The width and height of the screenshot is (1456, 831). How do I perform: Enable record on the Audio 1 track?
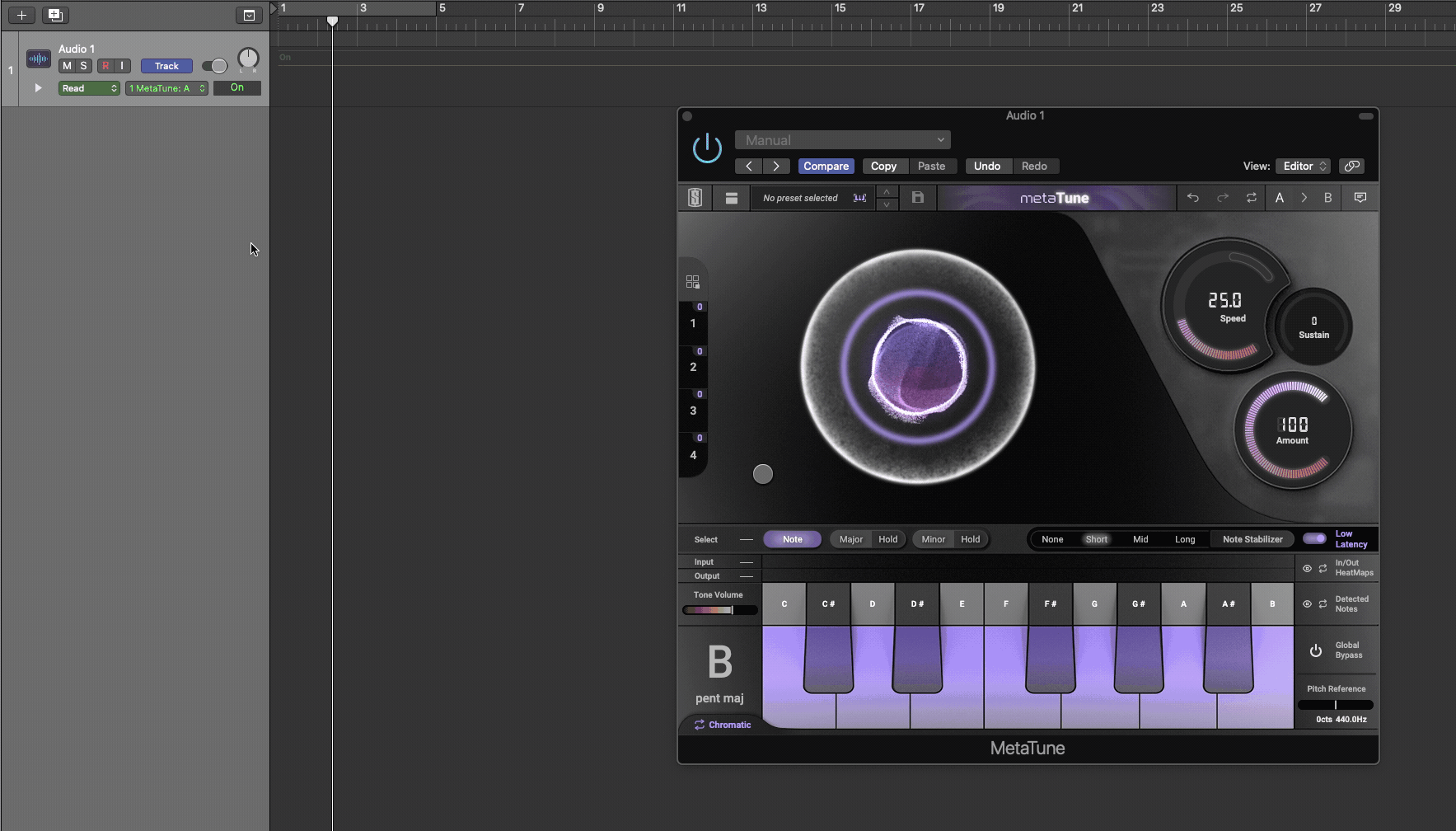point(105,66)
